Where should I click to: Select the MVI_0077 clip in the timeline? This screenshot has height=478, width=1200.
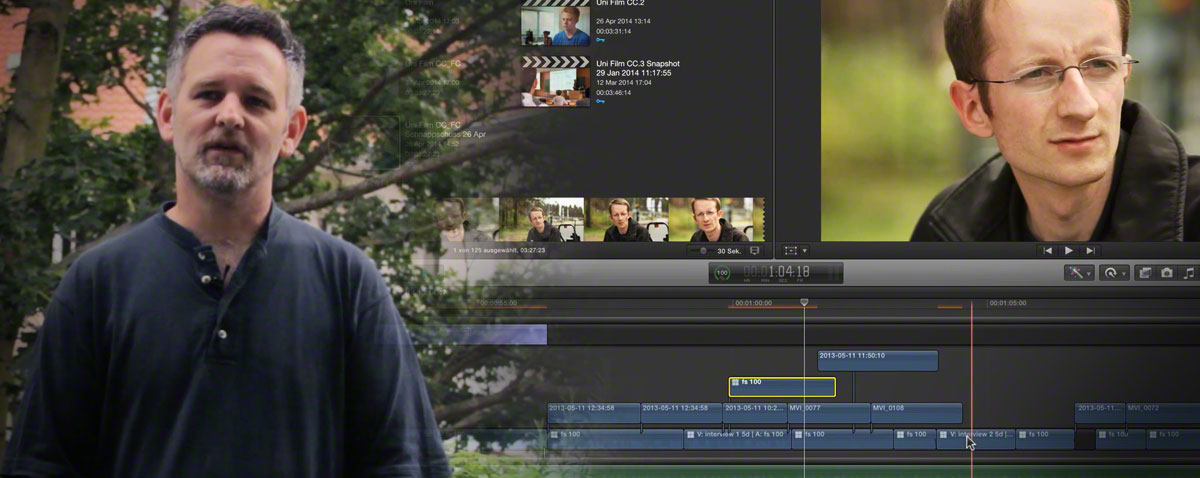[x=828, y=413]
